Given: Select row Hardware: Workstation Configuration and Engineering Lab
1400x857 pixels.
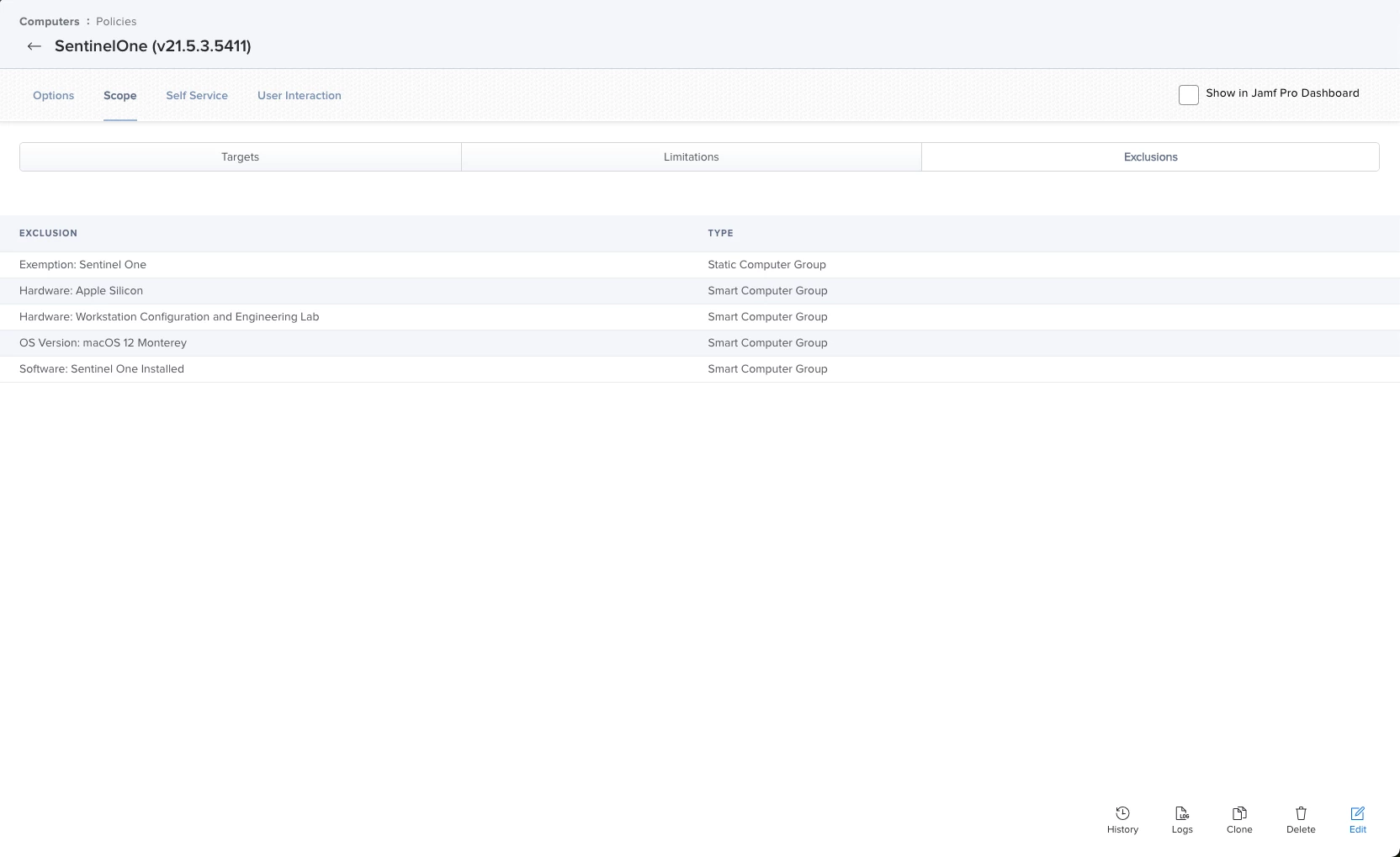Looking at the screenshot, I should coord(700,316).
